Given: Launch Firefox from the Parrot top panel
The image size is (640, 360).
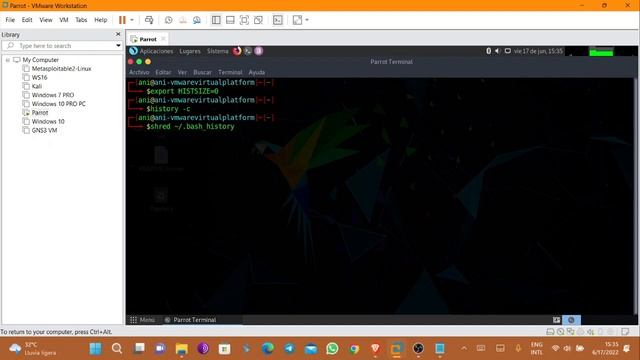Looking at the screenshot, I should (237, 51).
